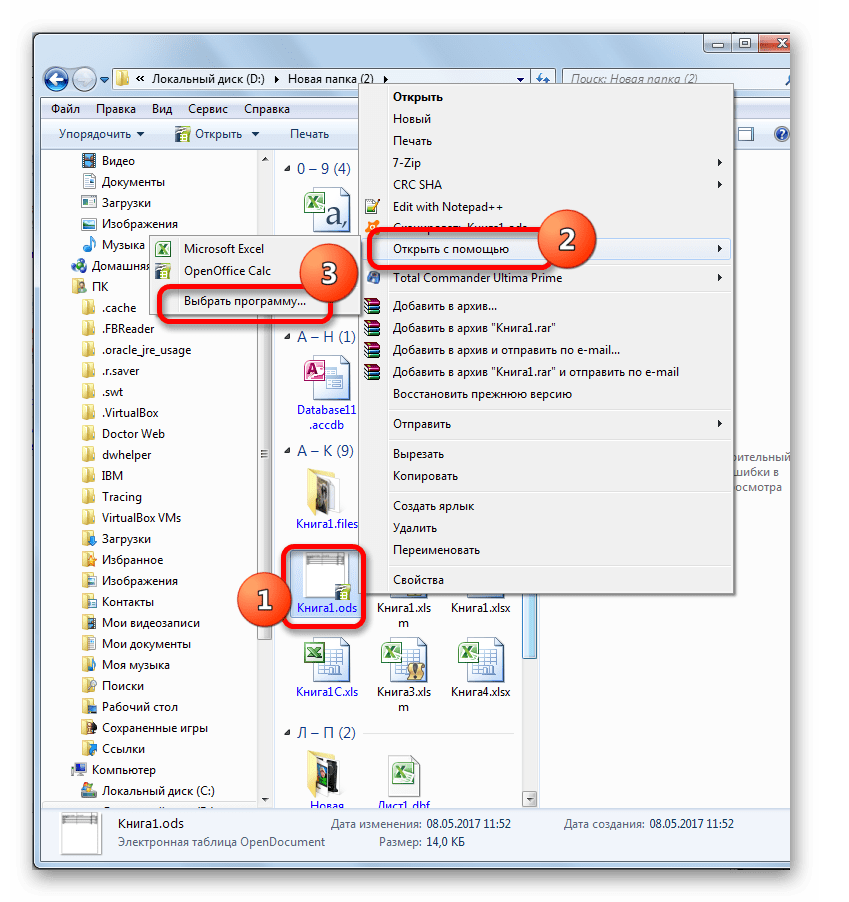
Task: Open the Правка menu
Action: tap(116, 109)
